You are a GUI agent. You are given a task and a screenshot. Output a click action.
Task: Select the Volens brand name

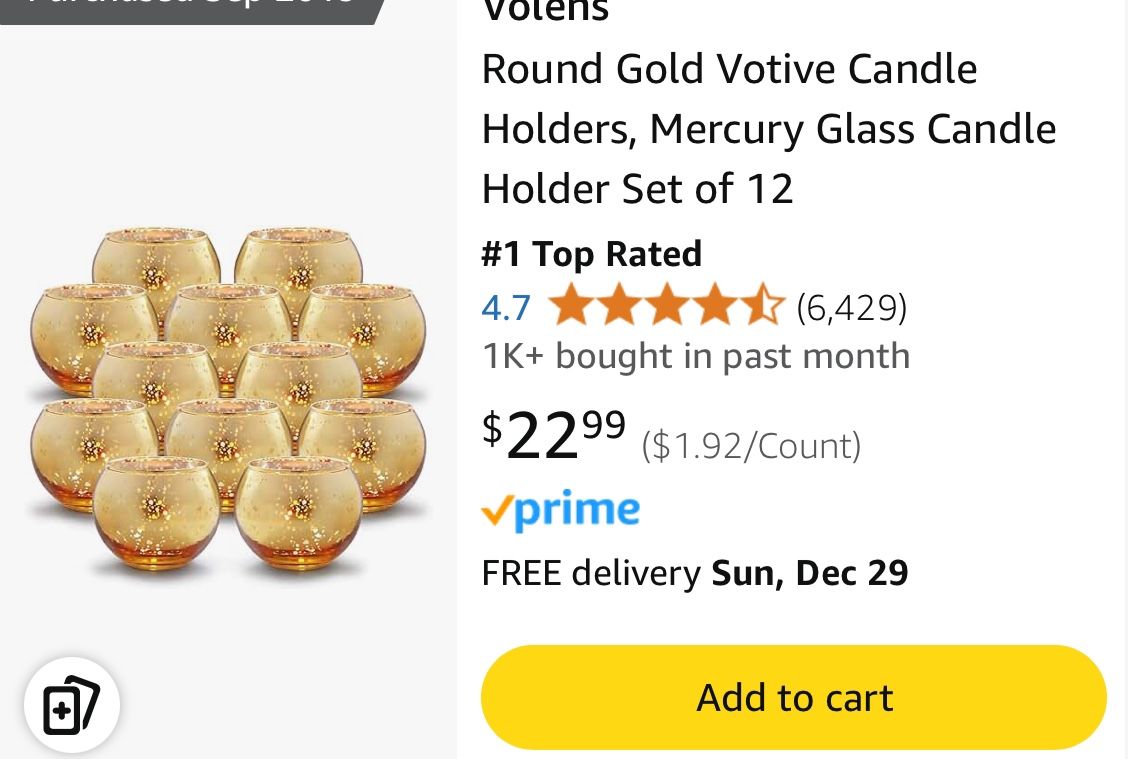point(545,10)
